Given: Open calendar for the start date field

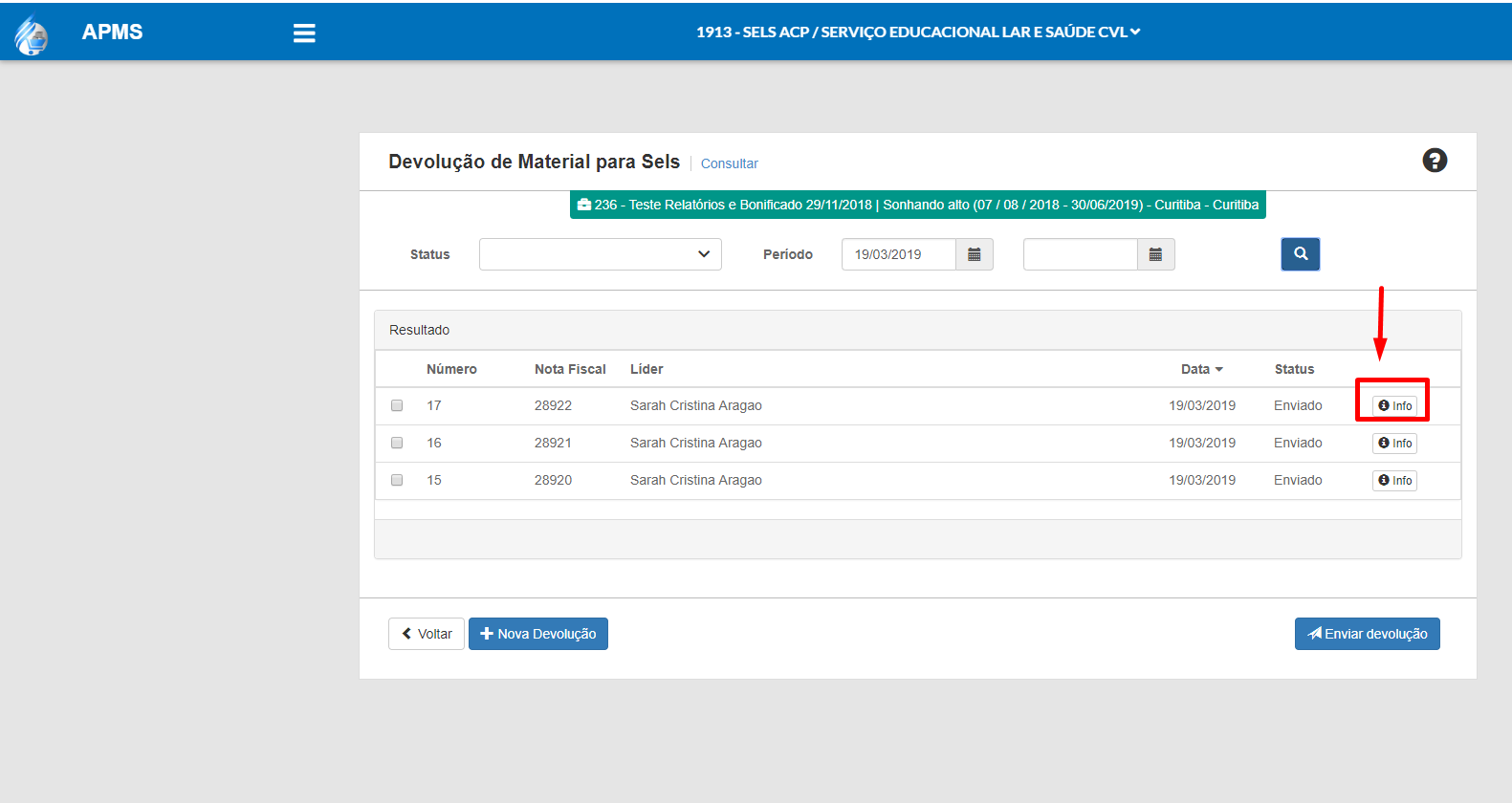Looking at the screenshot, I should [975, 254].
